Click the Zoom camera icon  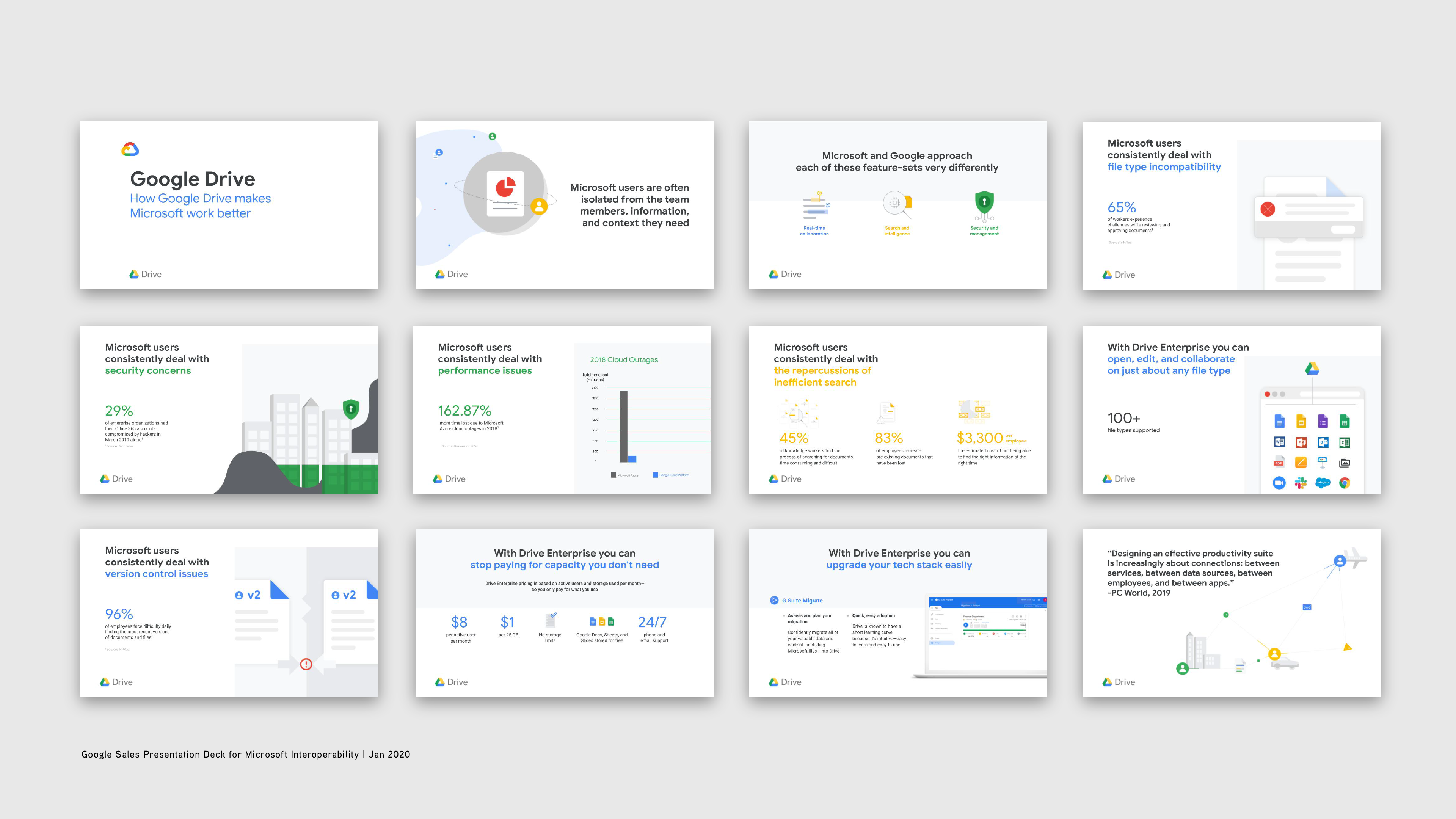point(1279,483)
